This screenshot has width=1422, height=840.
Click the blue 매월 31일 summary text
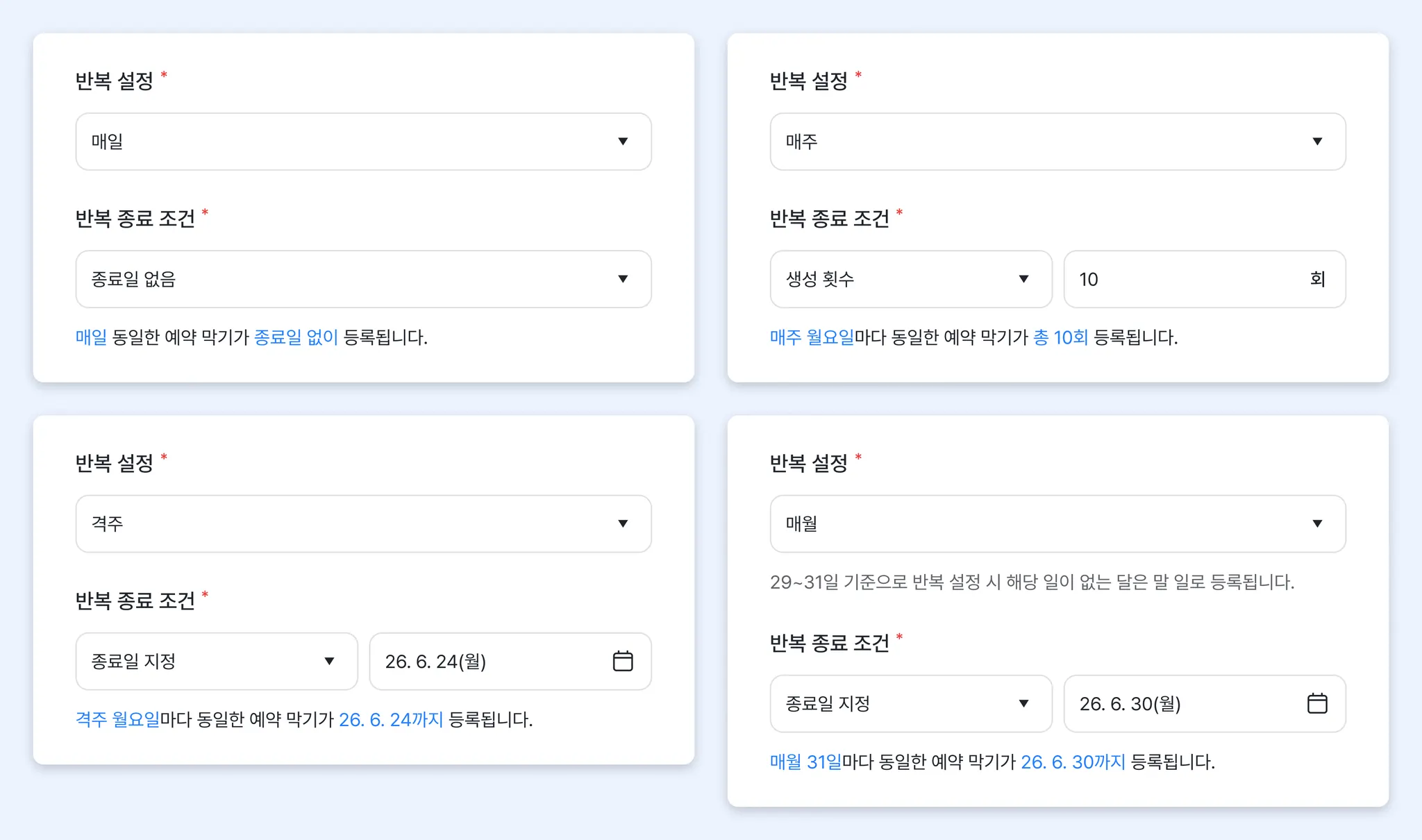pyautogui.click(x=805, y=762)
